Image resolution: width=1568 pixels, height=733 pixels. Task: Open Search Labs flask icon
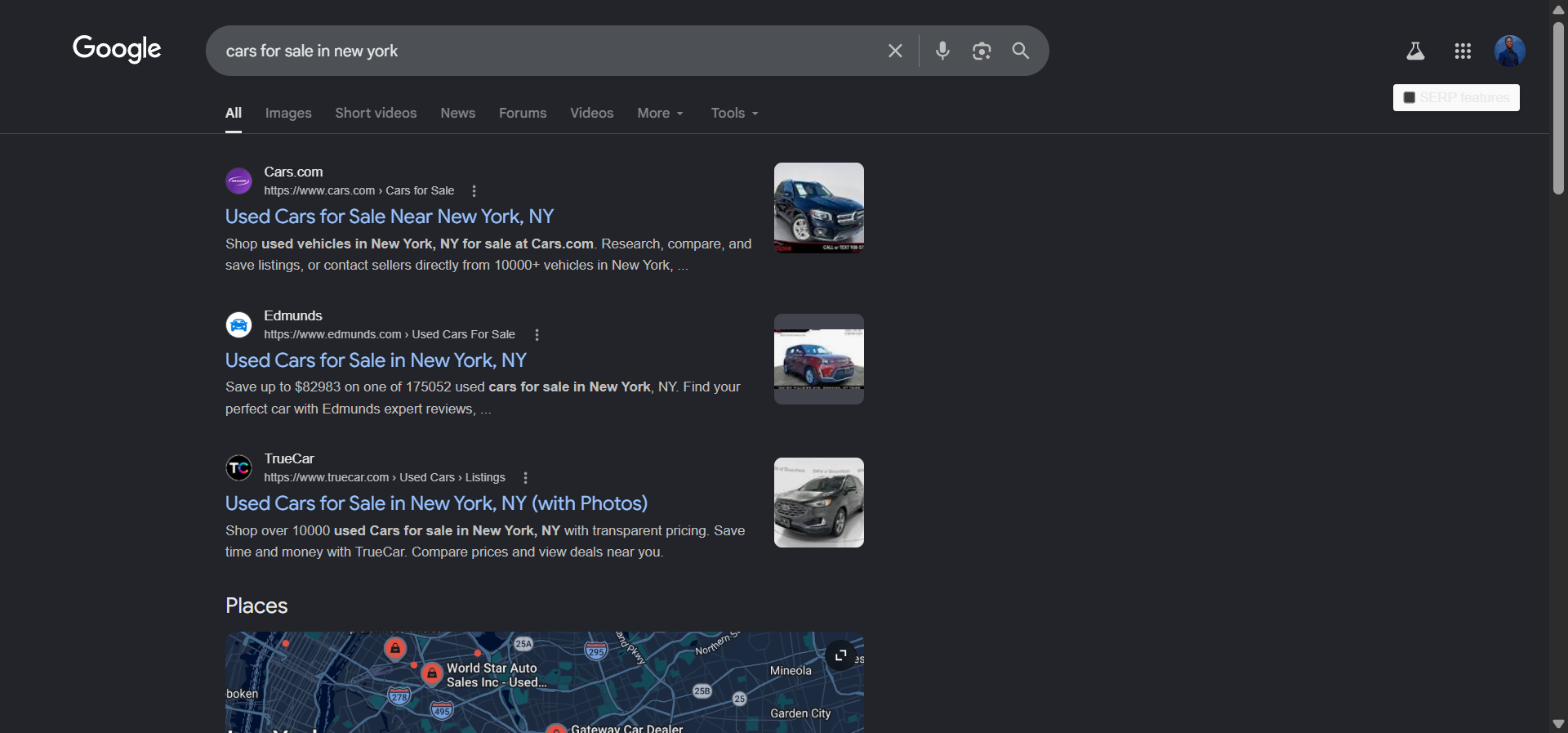pos(1415,51)
